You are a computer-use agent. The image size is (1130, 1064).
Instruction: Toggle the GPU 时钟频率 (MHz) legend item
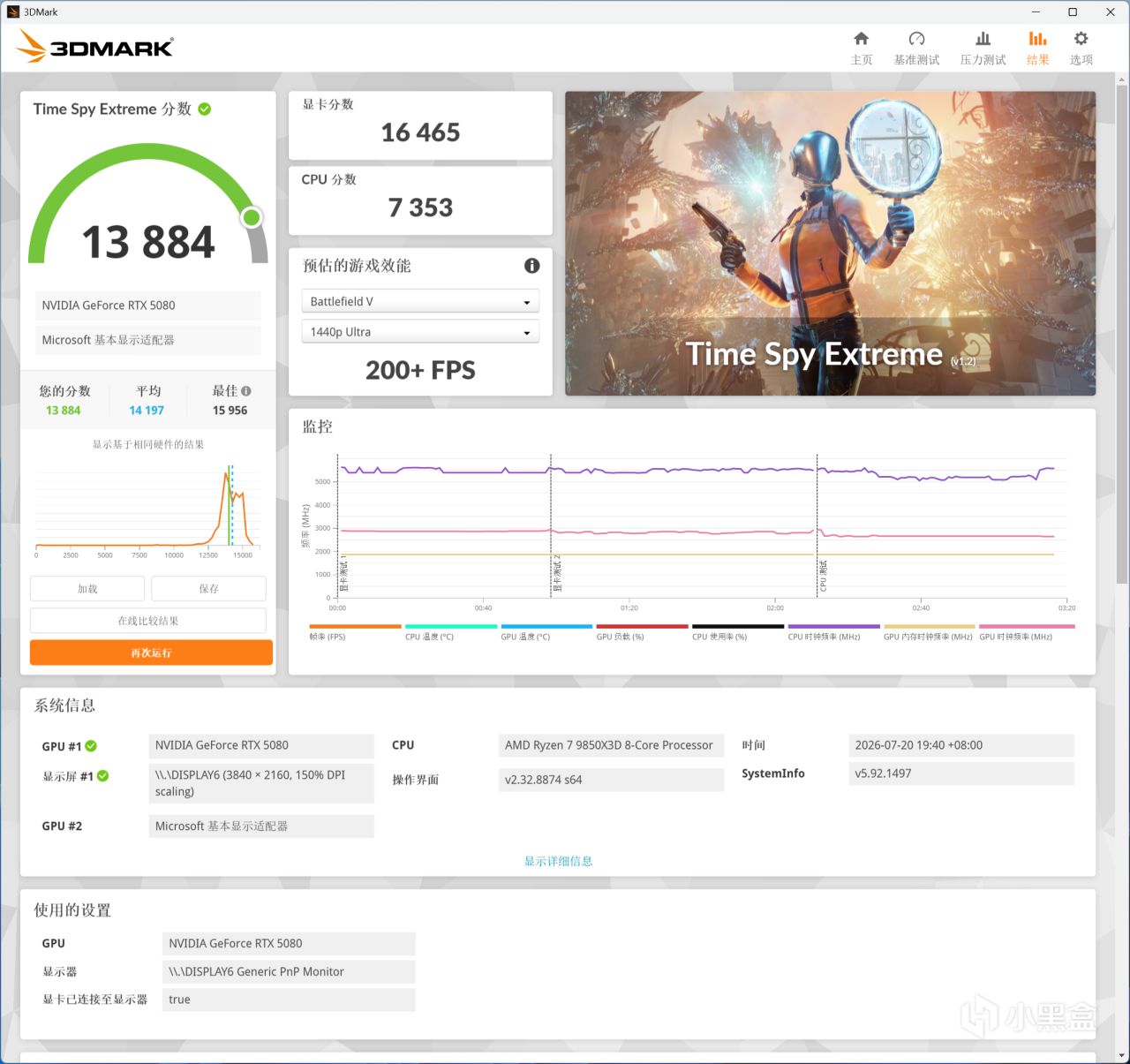point(1027,632)
